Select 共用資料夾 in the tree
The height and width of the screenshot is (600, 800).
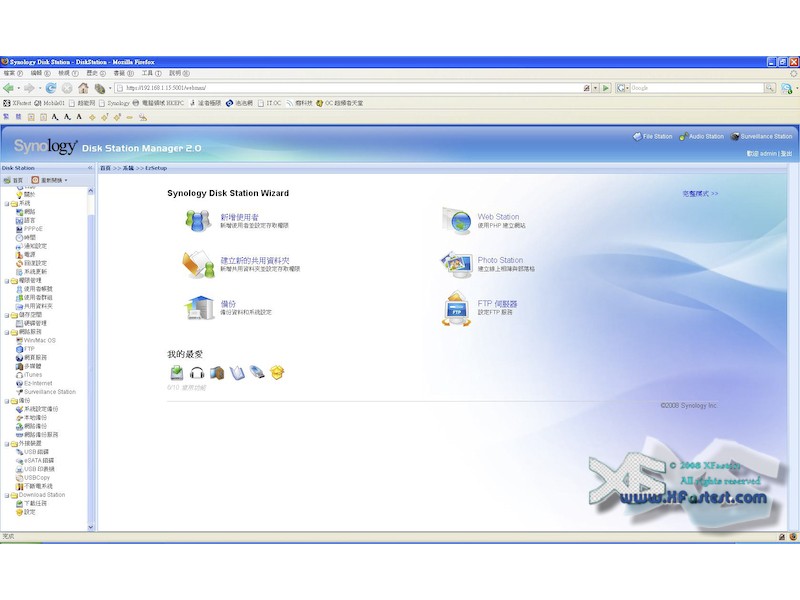pos(35,306)
